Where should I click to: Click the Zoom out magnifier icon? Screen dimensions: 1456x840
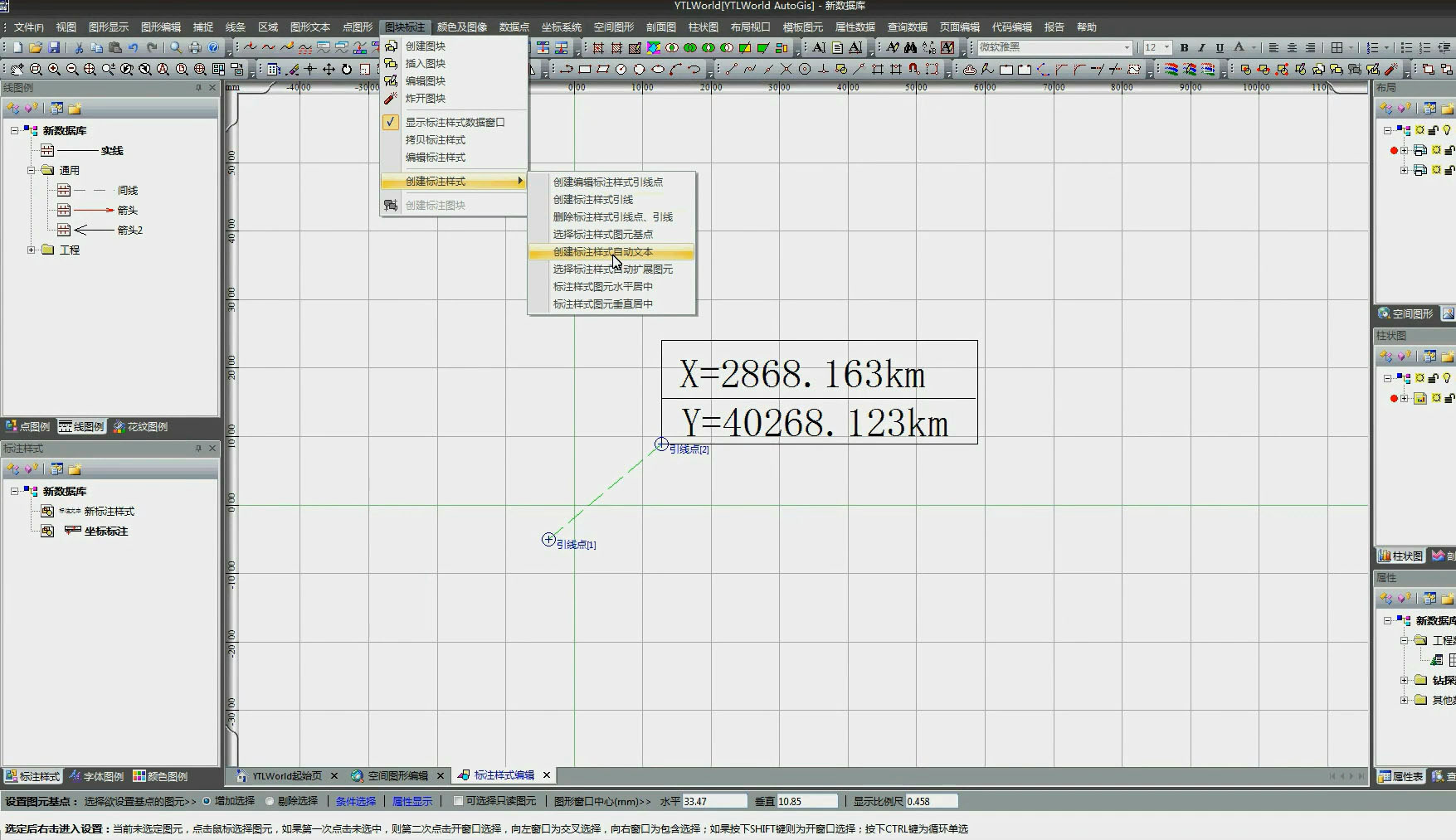pos(72,69)
